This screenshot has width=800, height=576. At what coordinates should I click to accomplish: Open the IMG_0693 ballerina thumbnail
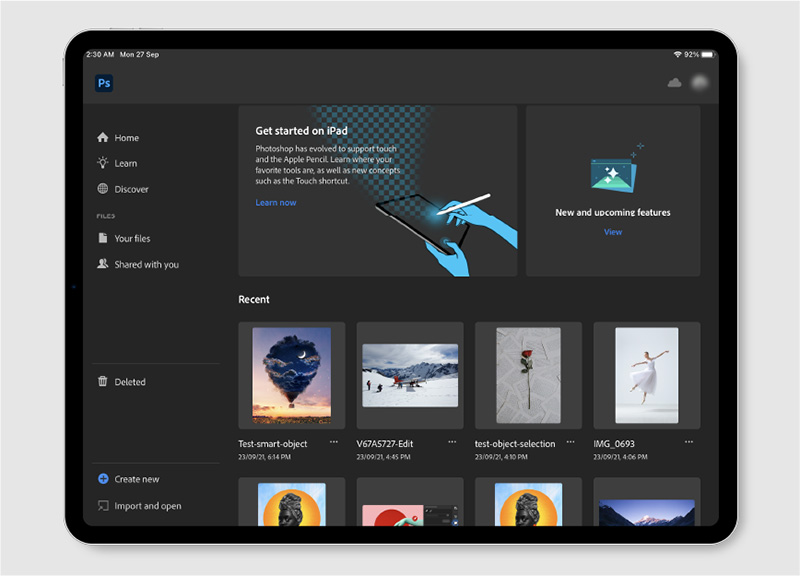tap(647, 375)
